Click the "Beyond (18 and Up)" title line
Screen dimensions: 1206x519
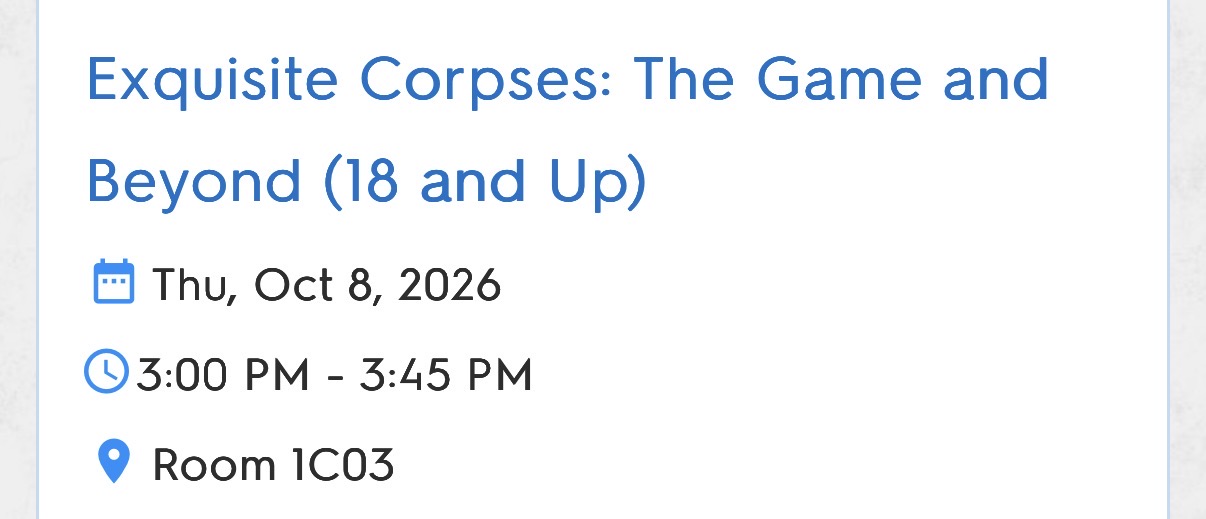(367, 181)
